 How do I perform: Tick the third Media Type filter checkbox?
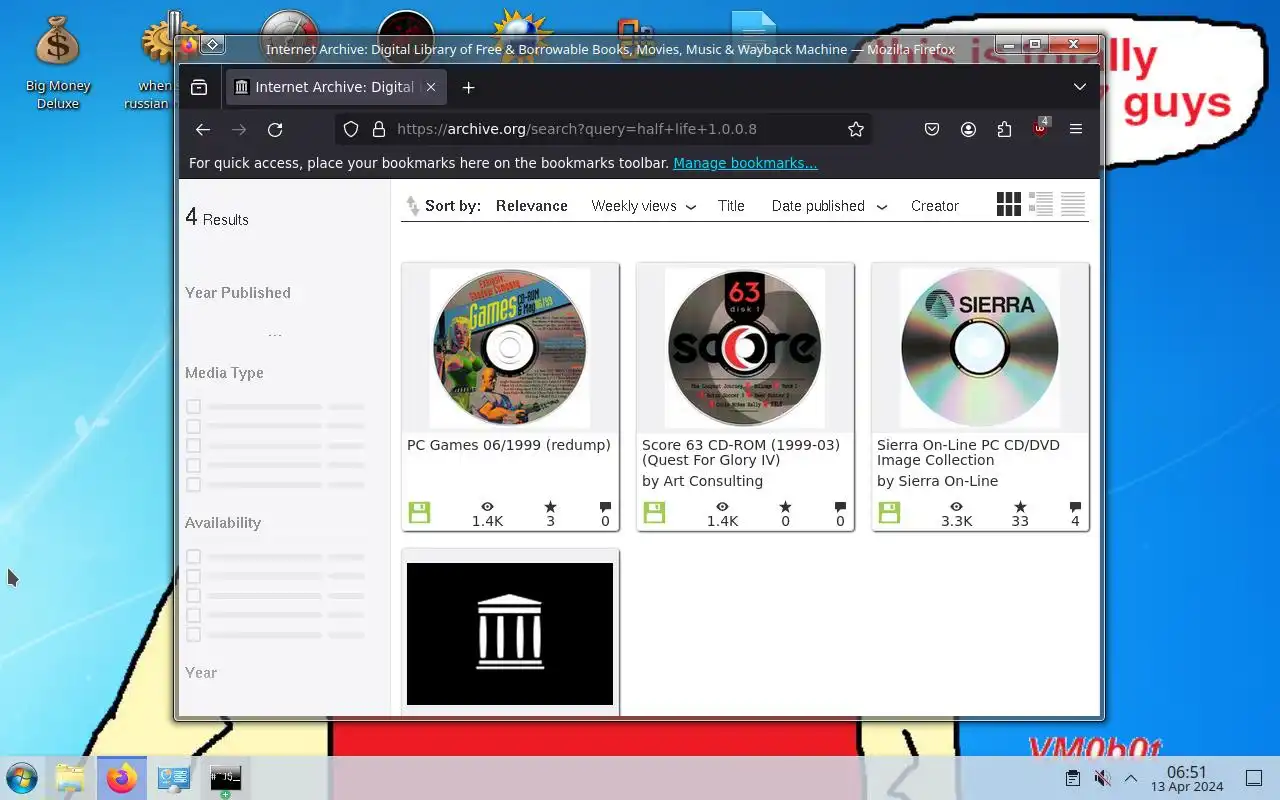click(193, 446)
